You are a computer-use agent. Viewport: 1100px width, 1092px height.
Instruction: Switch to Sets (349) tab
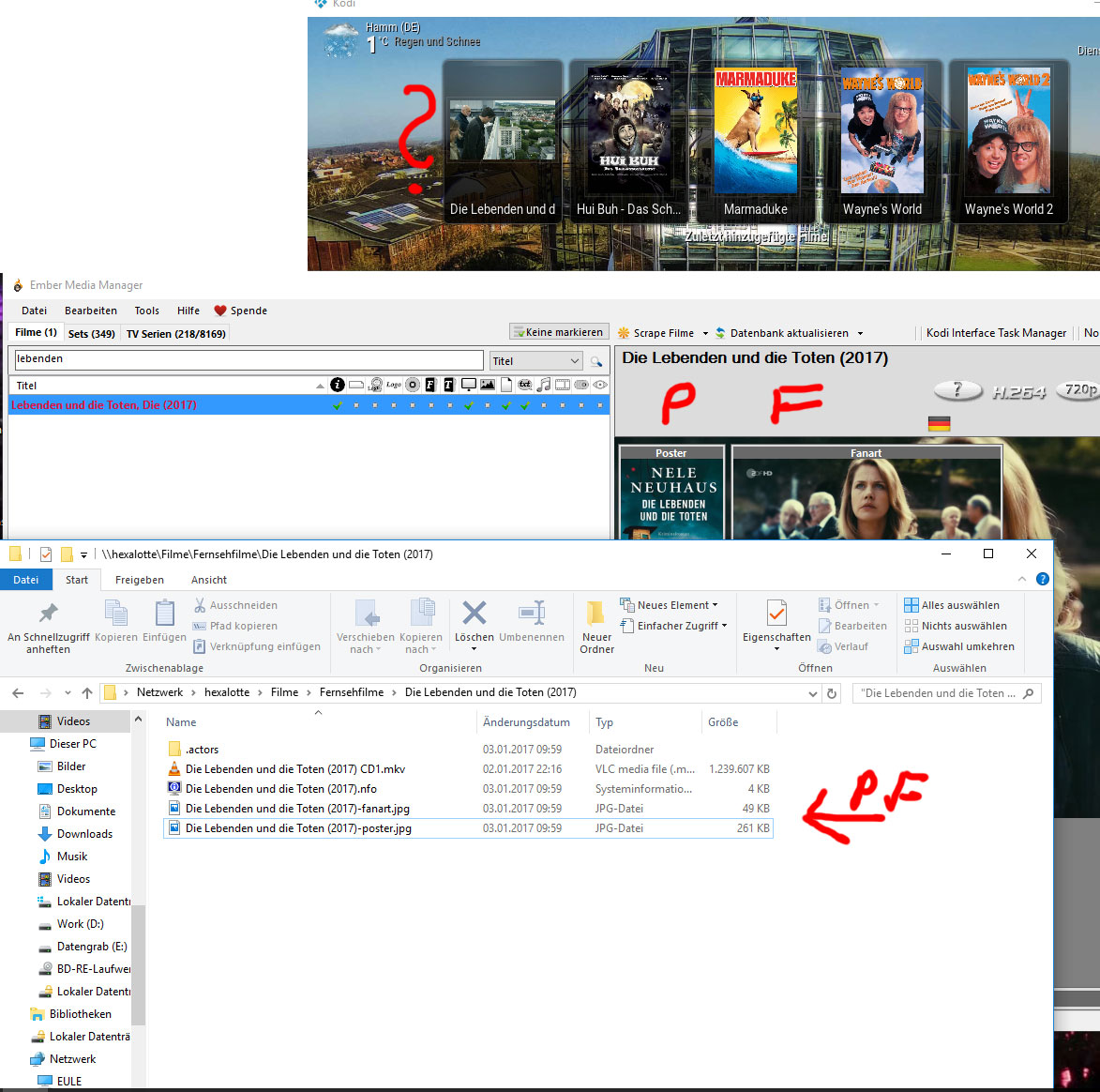click(91, 333)
